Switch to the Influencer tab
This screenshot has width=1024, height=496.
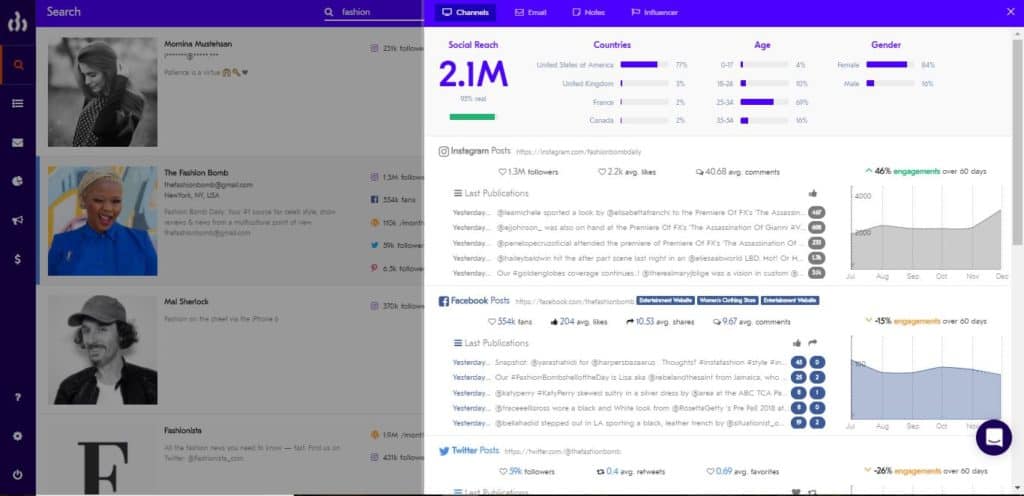[654, 12]
